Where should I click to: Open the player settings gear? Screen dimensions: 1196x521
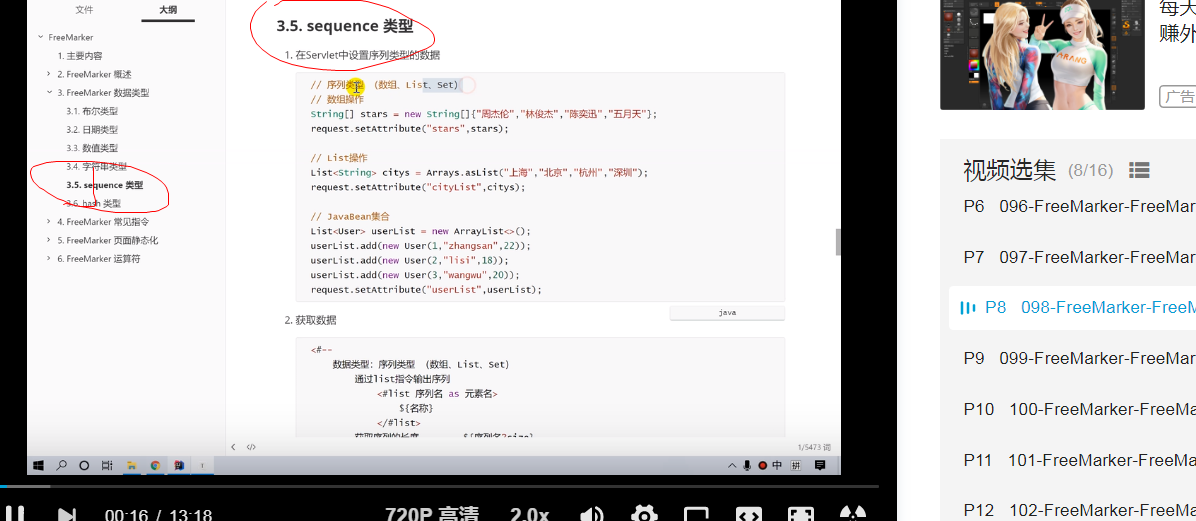pyautogui.click(x=645, y=515)
